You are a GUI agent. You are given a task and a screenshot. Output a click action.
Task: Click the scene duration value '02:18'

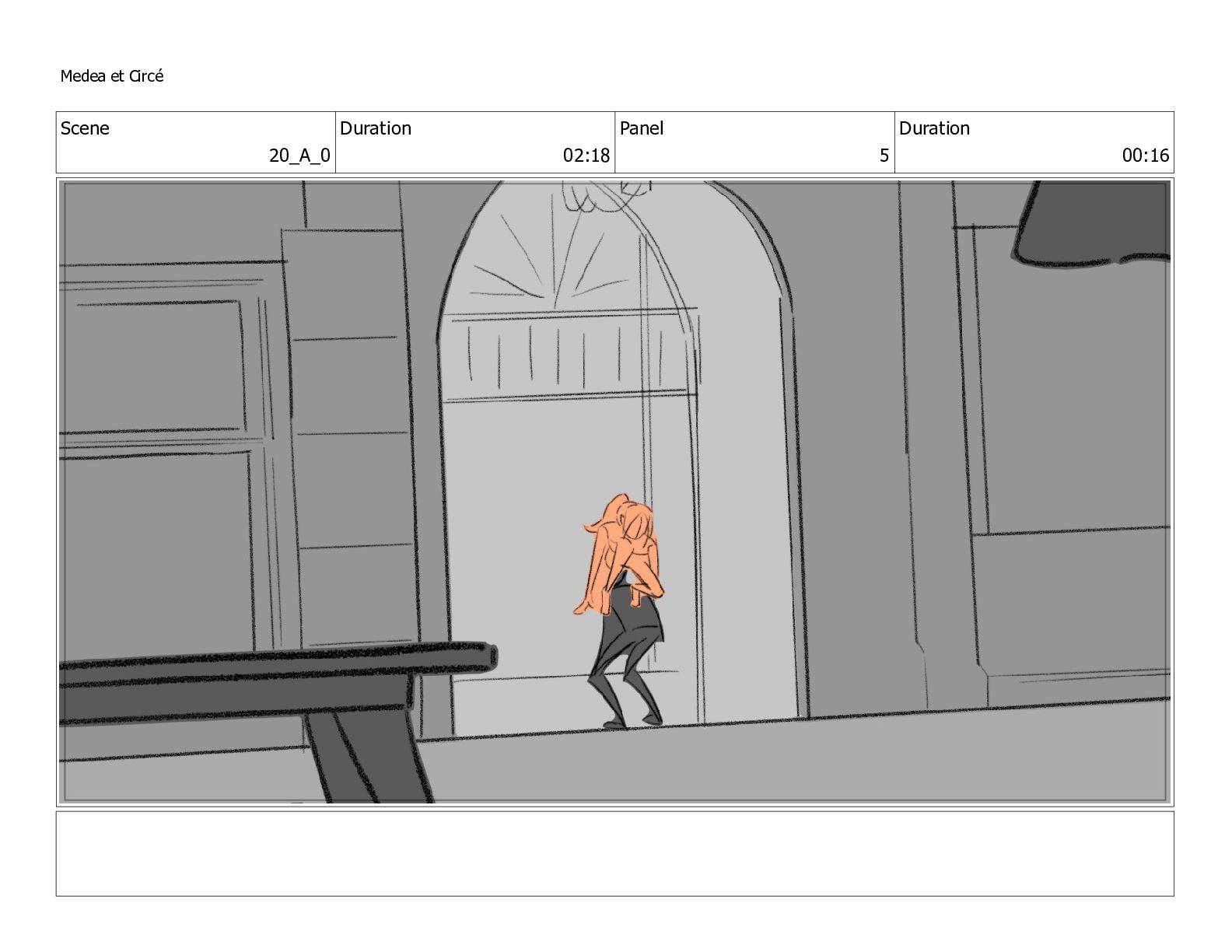(586, 156)
